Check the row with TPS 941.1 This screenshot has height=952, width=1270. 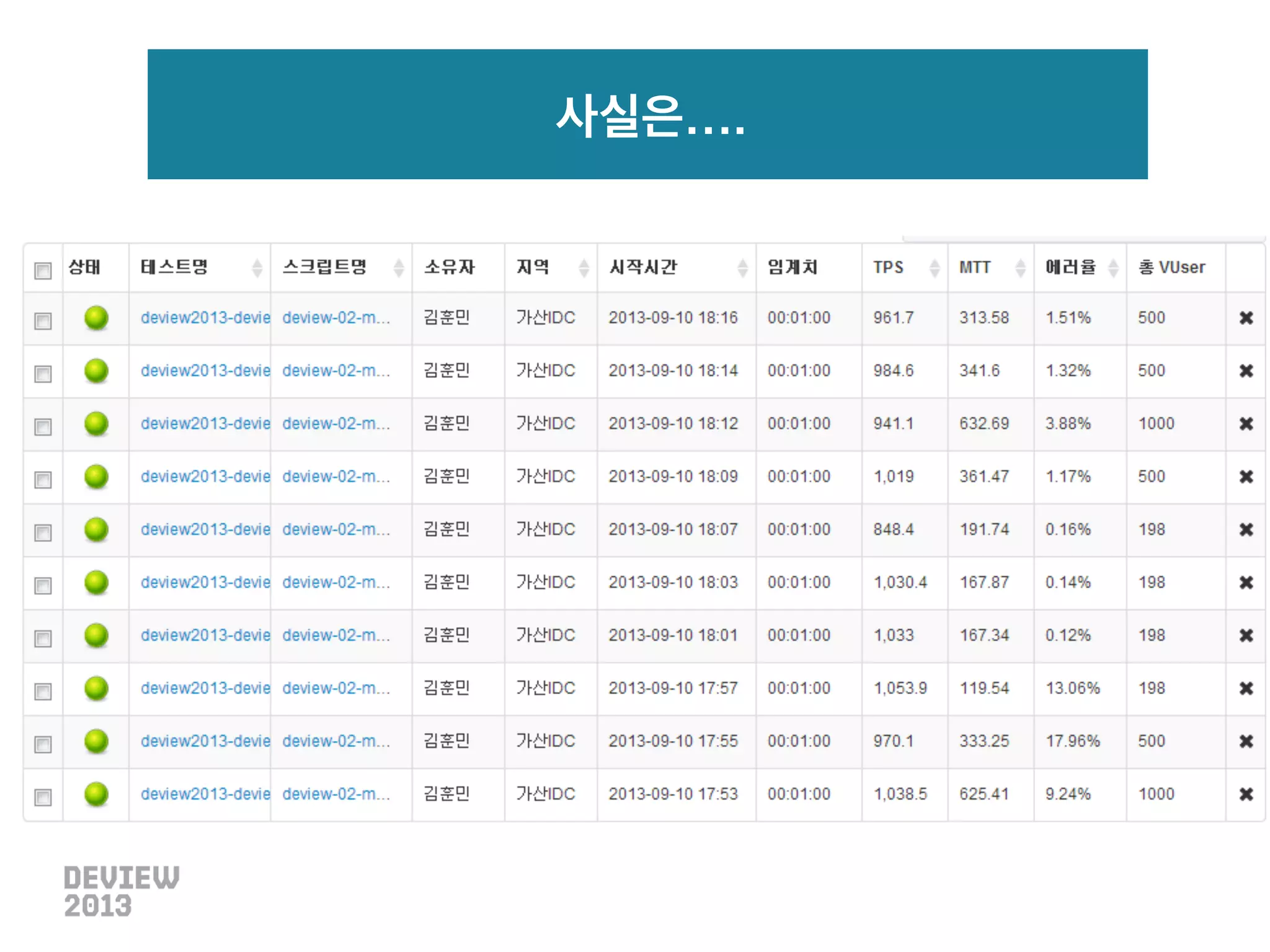(x=43, y=427)
